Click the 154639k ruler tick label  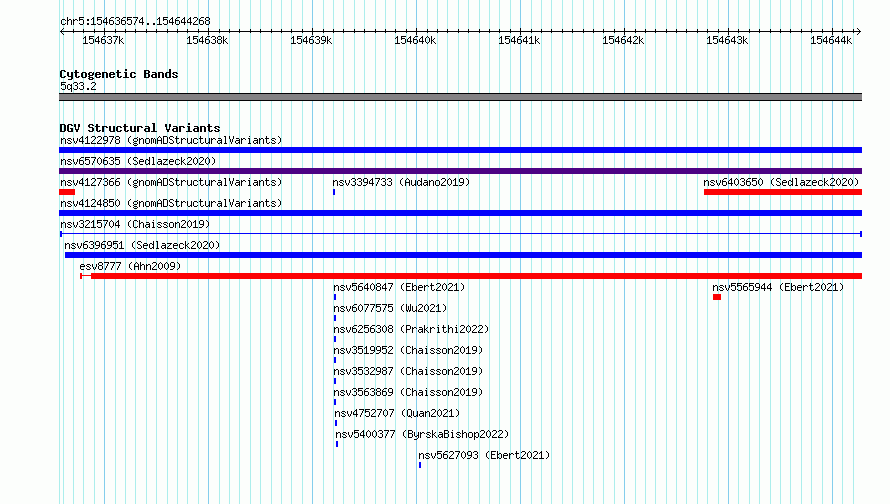click(x=311, y=41)
